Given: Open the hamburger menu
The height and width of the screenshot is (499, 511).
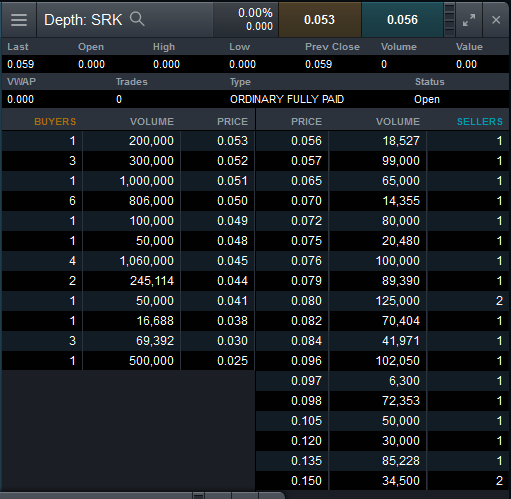Looking at the screenshot, I should coord(19,20).
